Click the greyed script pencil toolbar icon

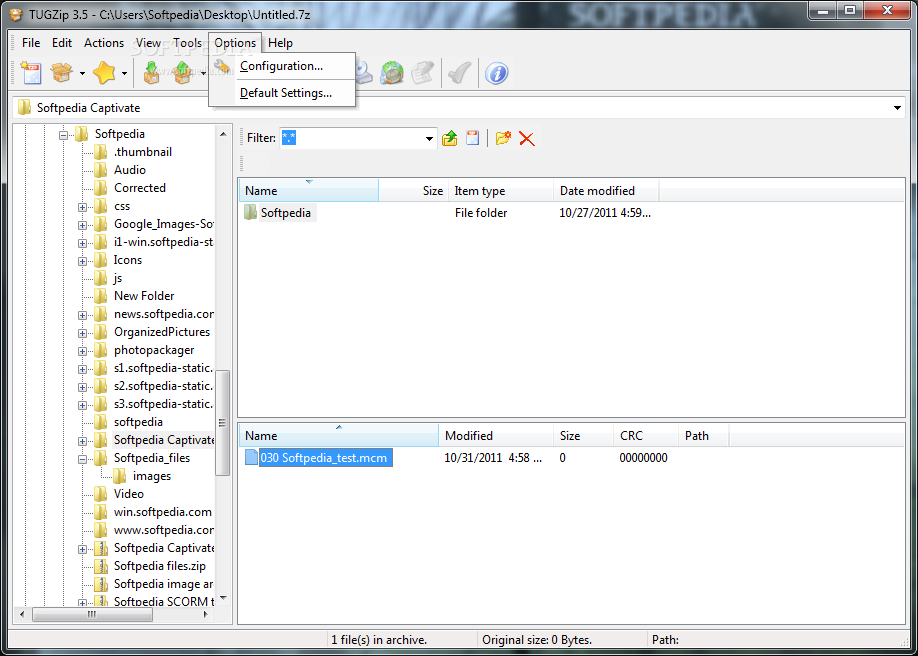click(x=422, y=73)
